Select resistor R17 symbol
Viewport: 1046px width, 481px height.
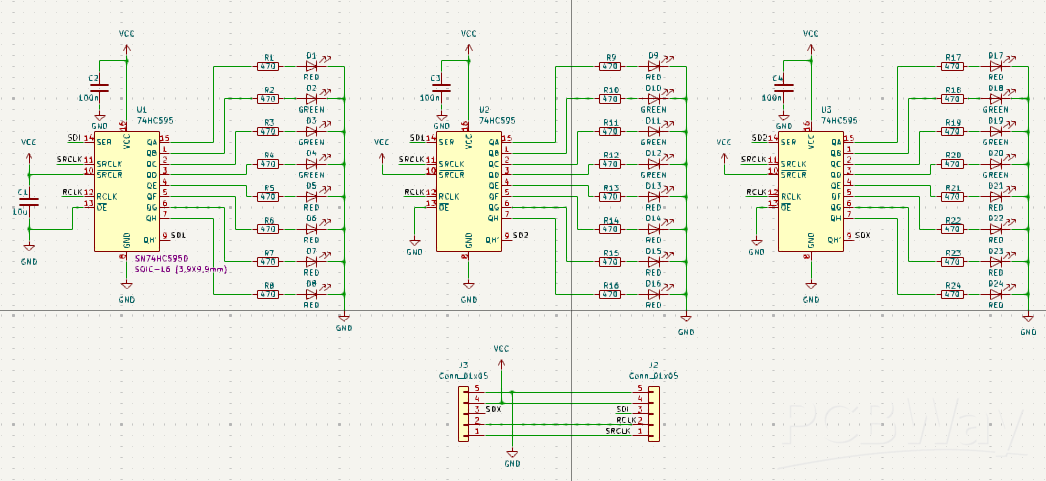tap(952, 66)
